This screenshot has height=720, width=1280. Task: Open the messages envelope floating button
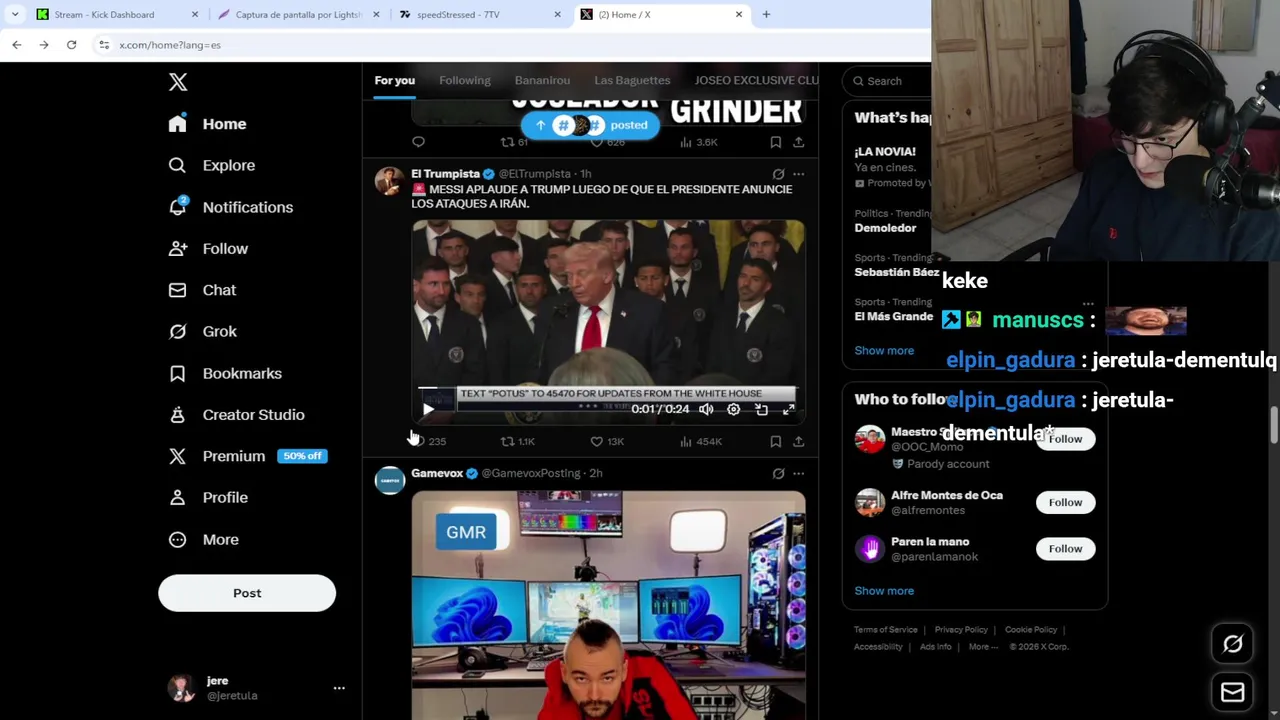coord(1232,692)
